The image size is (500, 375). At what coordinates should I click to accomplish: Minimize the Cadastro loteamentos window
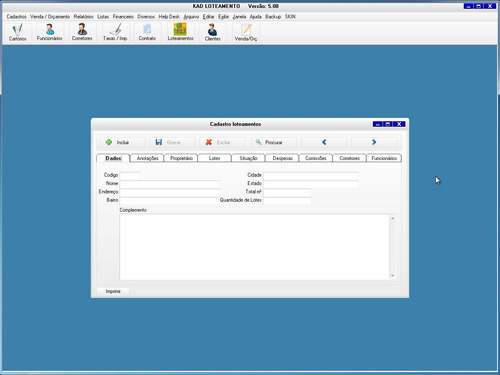(377, 124)
